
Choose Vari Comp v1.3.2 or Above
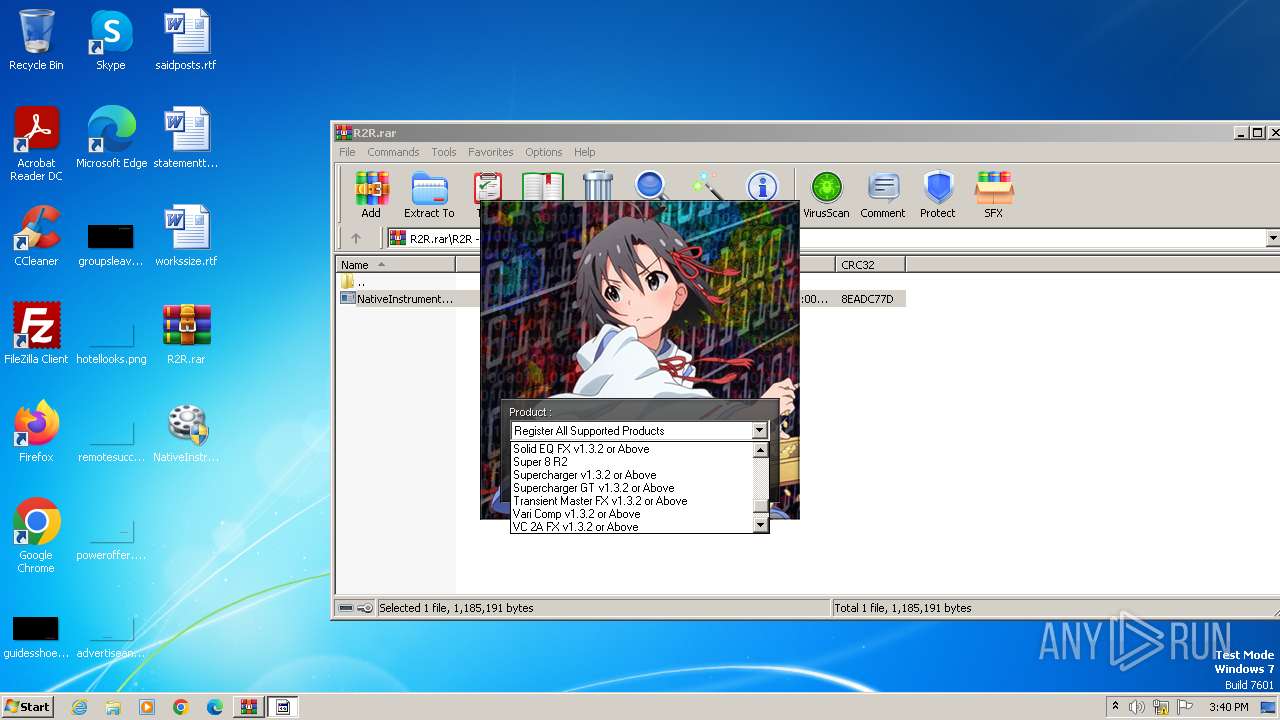click(x=631, y=514)
